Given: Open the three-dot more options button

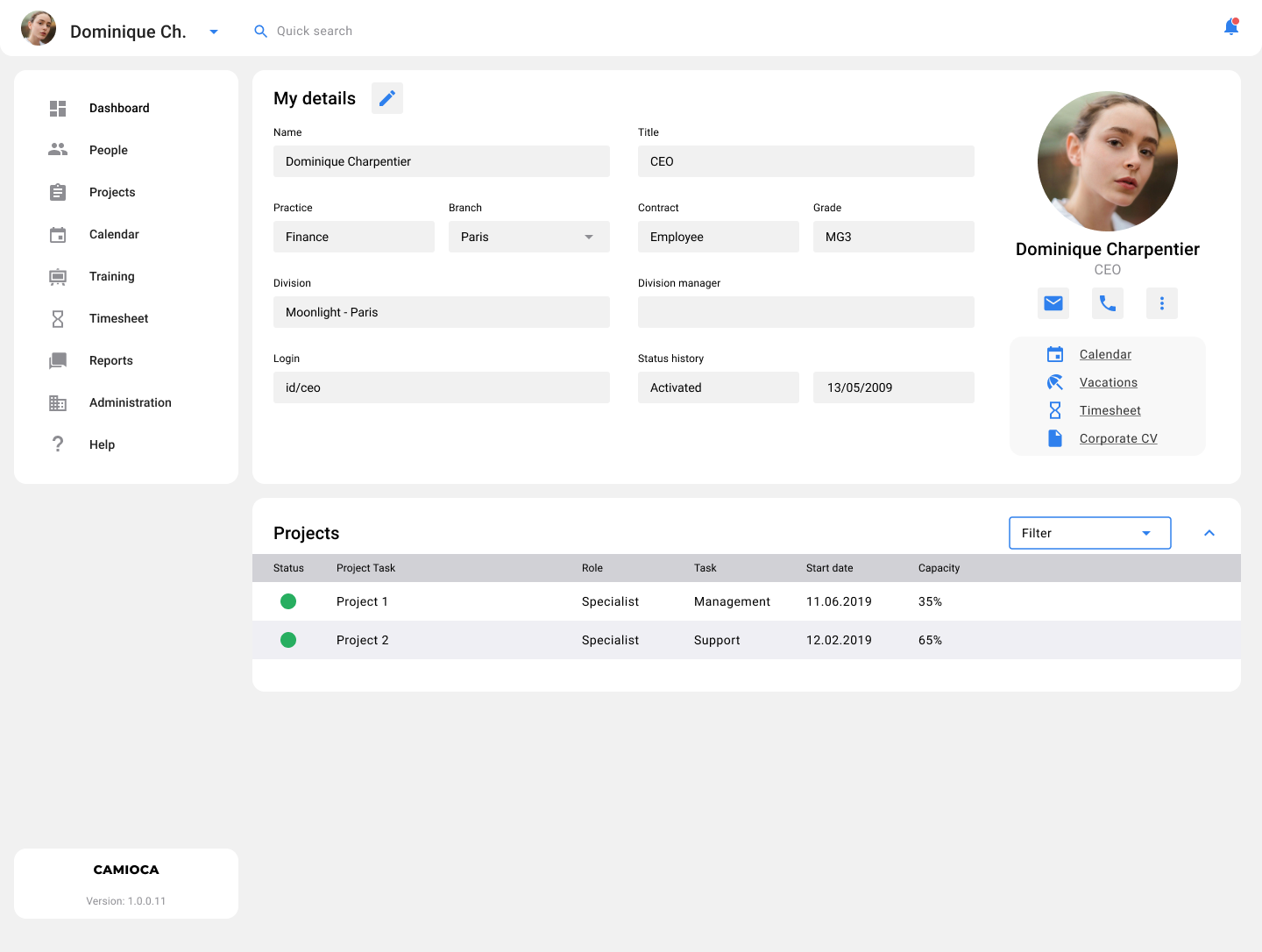Looking at the screenshot, I should pyautogui.click(x=1162, y=303).
